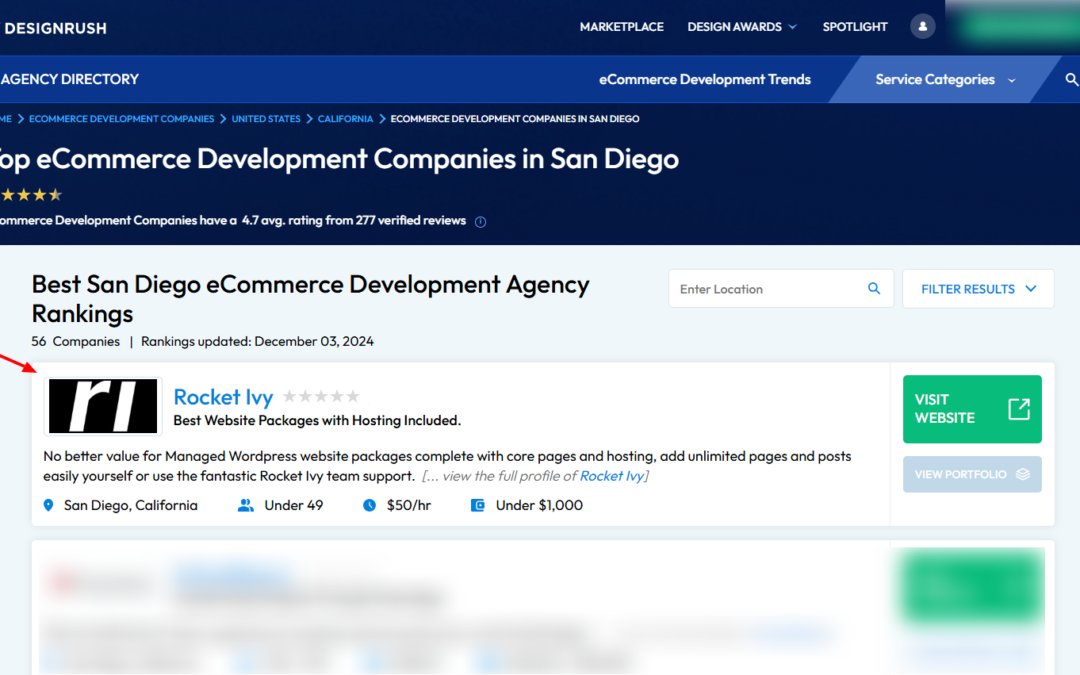Viewport: 1080px width, 675px height.
Task: Click Rocket Ivy's grey star rating
Action: point(321,396)
